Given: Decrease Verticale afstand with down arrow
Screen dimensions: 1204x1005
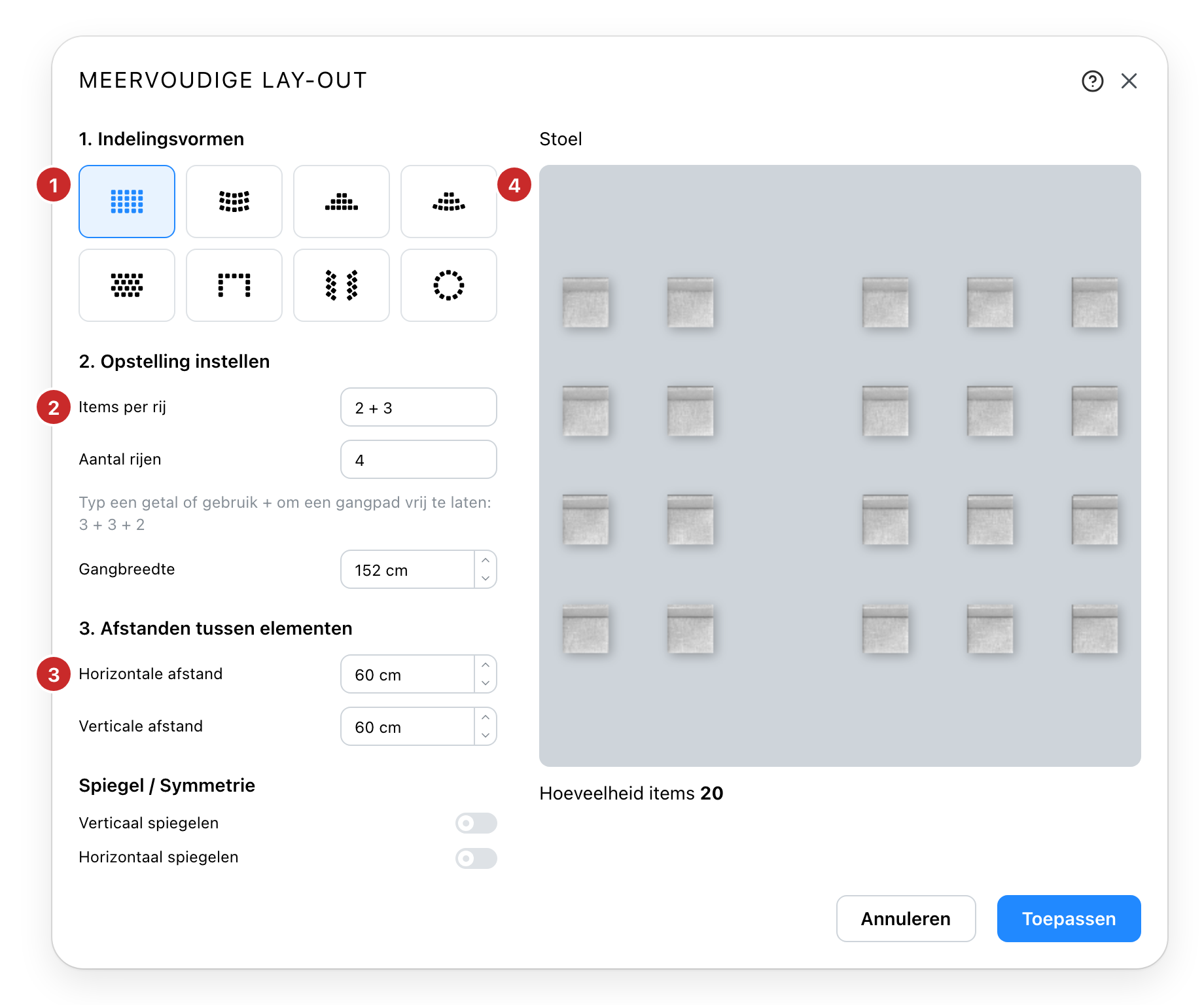Looking at the screenshot, I should tap(486, 735).
